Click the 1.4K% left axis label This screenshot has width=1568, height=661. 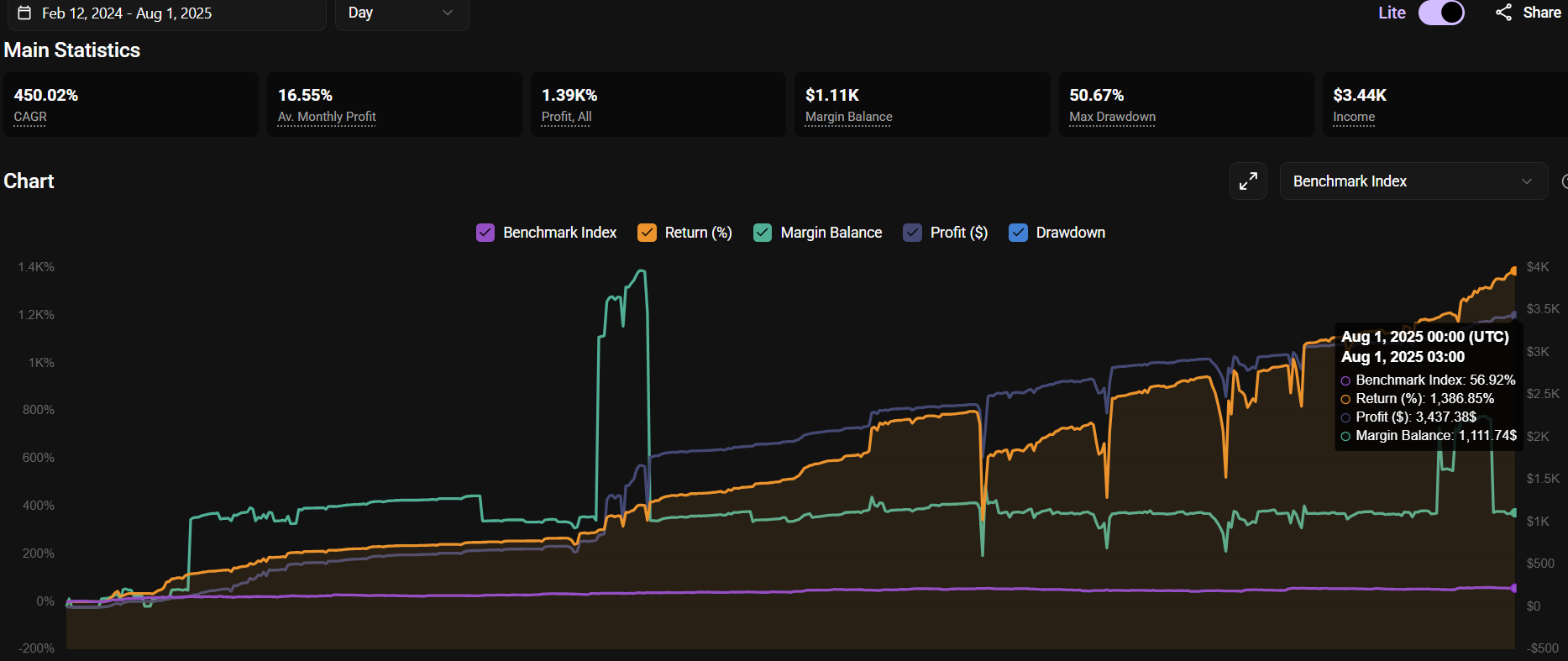tap(36, 267)
